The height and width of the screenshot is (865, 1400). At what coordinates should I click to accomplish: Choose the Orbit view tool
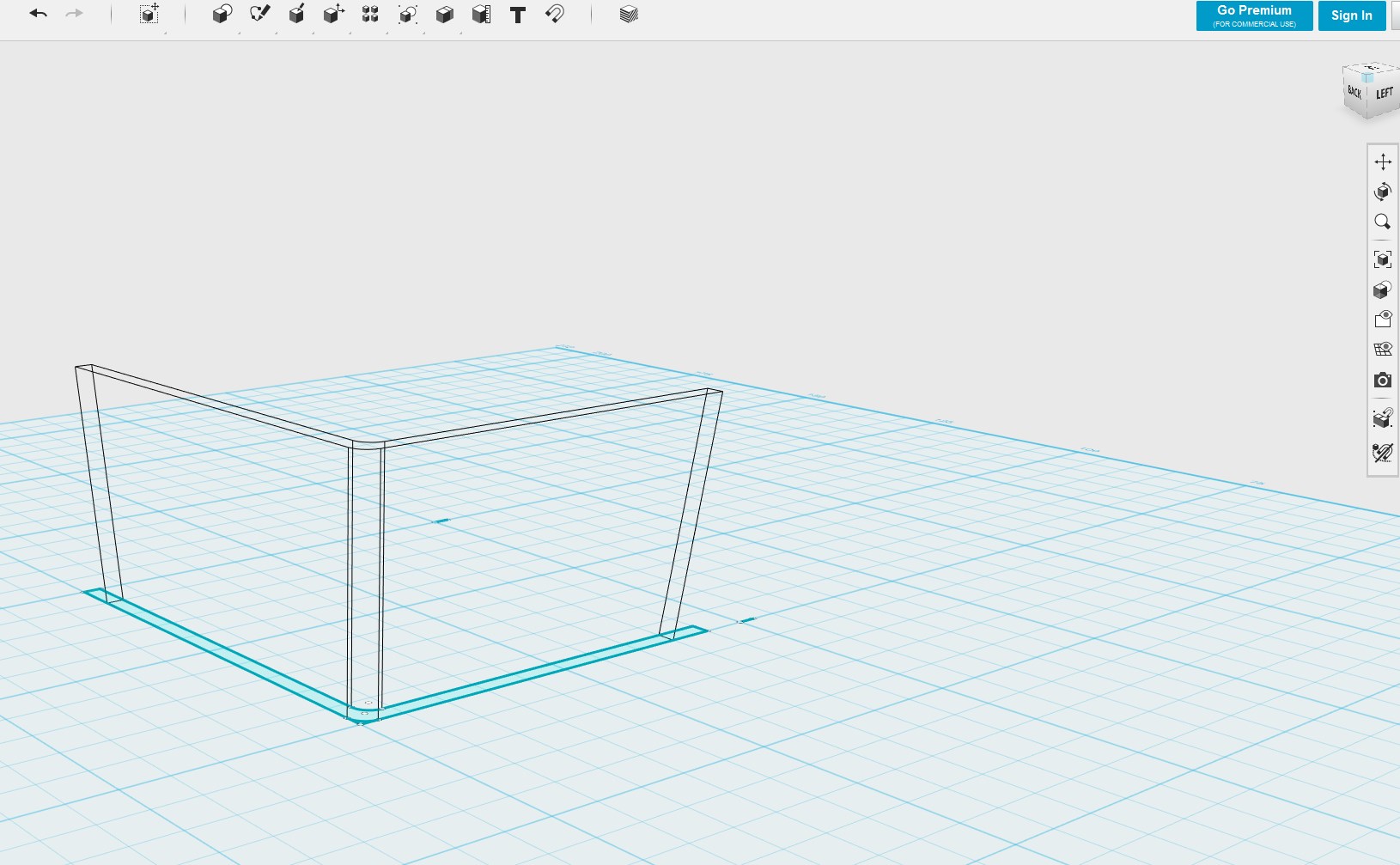(1383, 192)
